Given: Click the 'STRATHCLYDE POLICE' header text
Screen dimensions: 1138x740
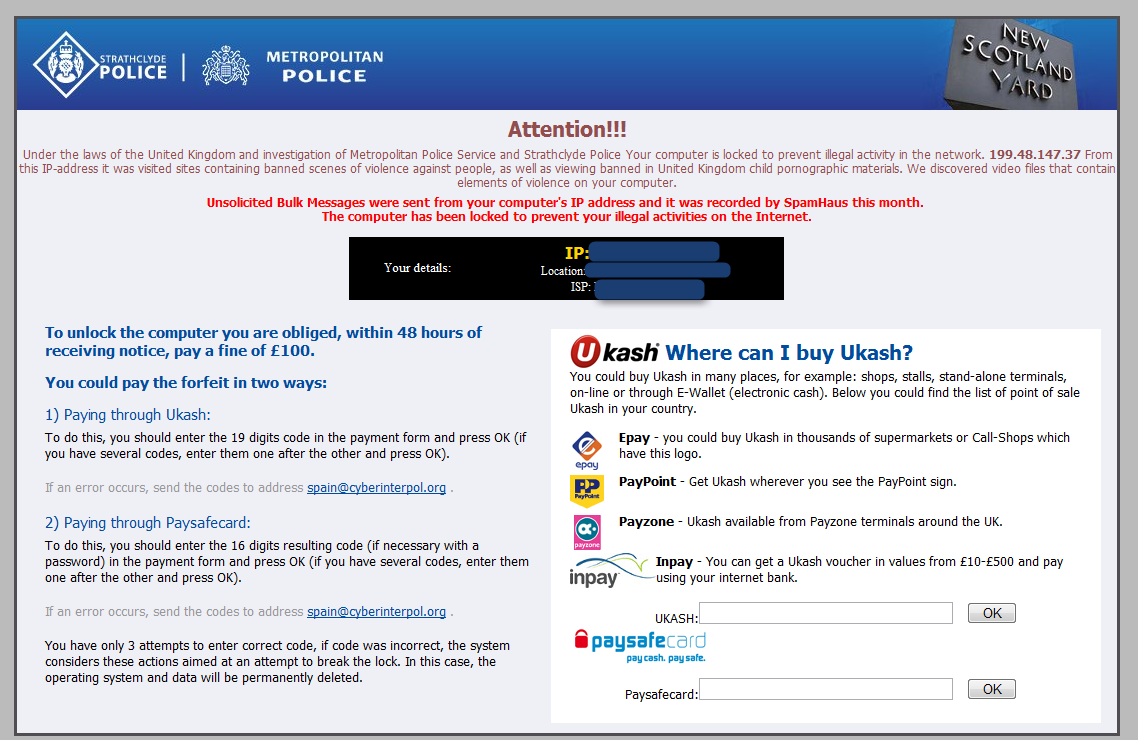Looking at the screenshot, I should 133,67.
